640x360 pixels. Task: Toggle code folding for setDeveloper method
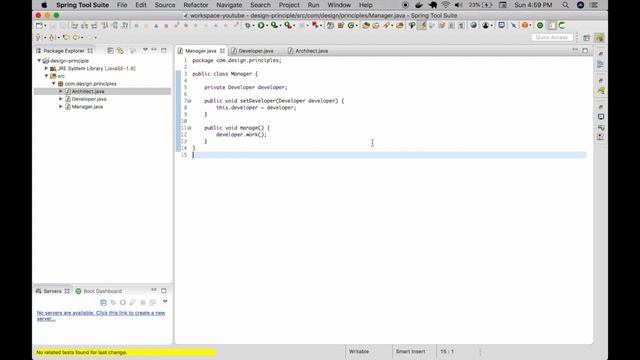click(x=189, y=101)
